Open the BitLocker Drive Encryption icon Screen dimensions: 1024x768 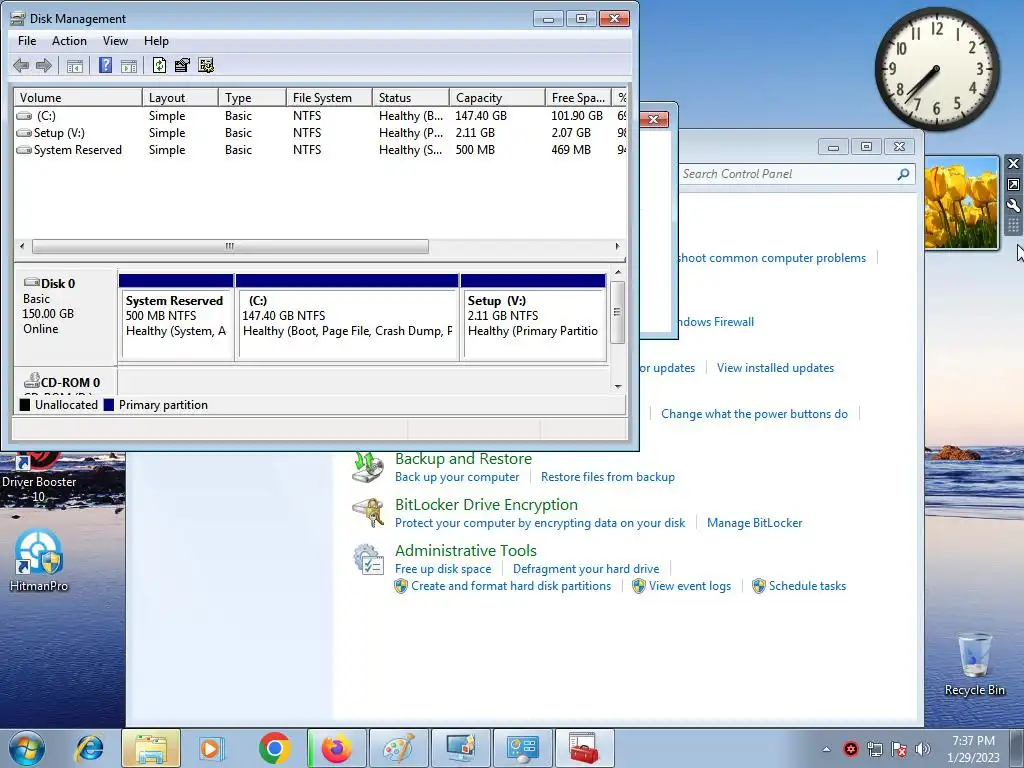(368, 513)
